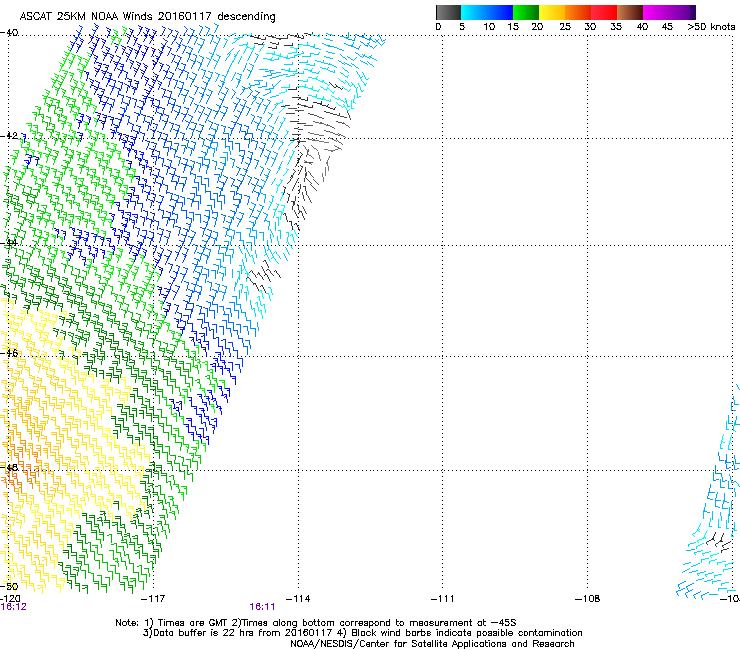Image resolution: width=740 pixels, height=650 pixels.
Task: Click the note 'Times are GMT' line
Action: (x=316, y=623)
